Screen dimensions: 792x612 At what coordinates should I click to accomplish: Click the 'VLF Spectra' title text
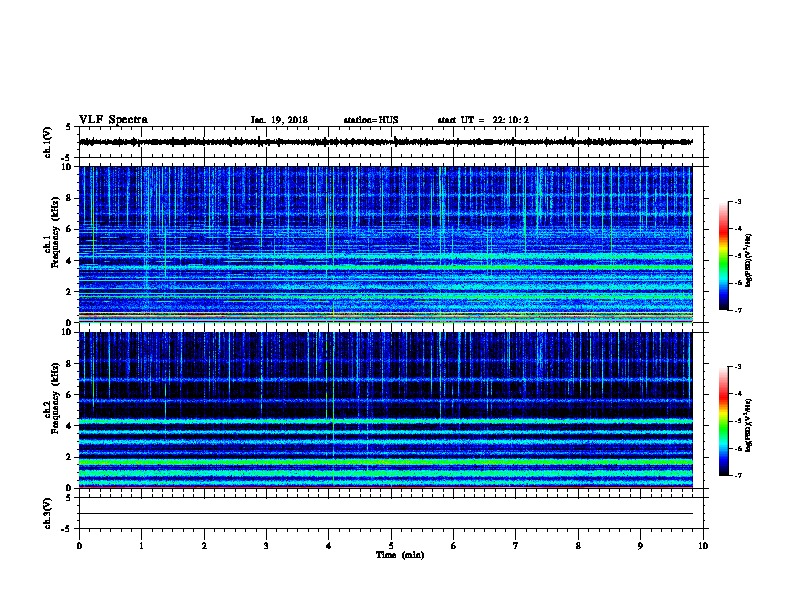[x=113, y=120]
